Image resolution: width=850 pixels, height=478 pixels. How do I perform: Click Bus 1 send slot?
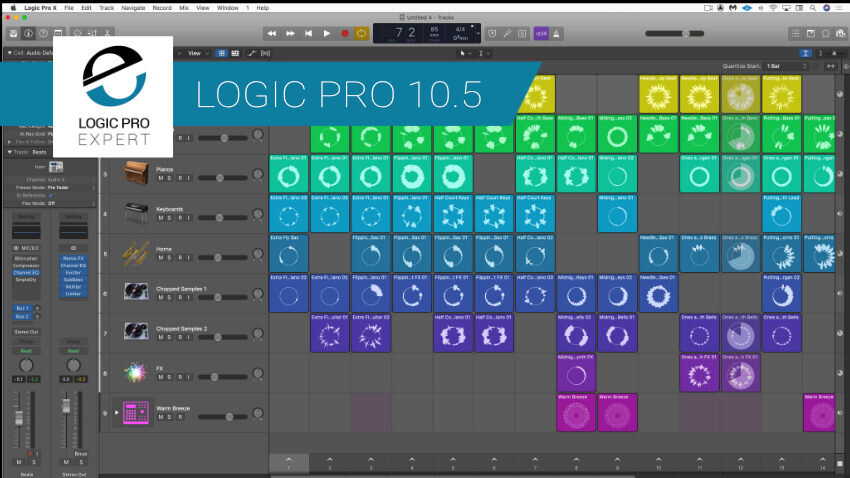tap(22, 308)
